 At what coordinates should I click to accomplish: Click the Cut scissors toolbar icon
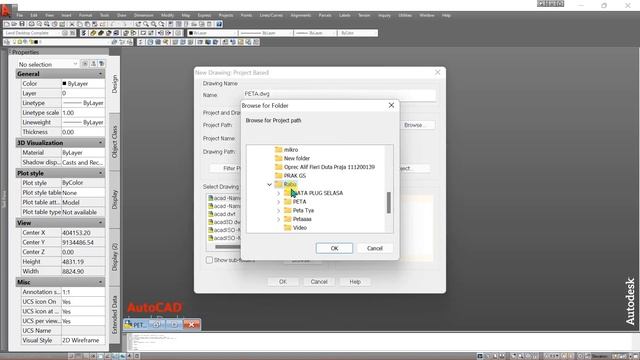[72, 24]
